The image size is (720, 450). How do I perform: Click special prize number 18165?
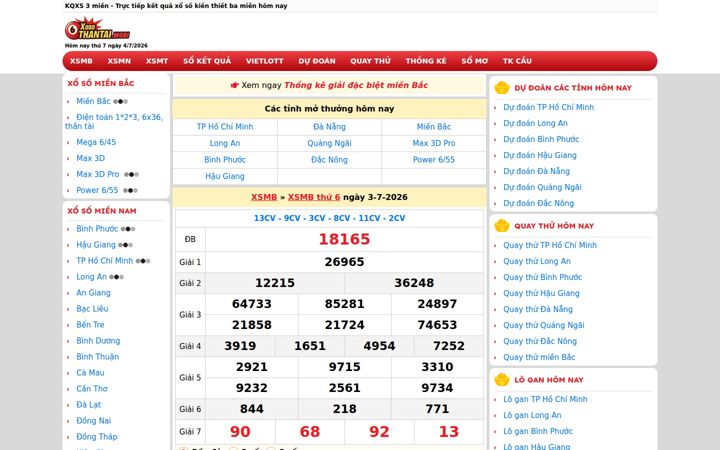tap(344, 239)
